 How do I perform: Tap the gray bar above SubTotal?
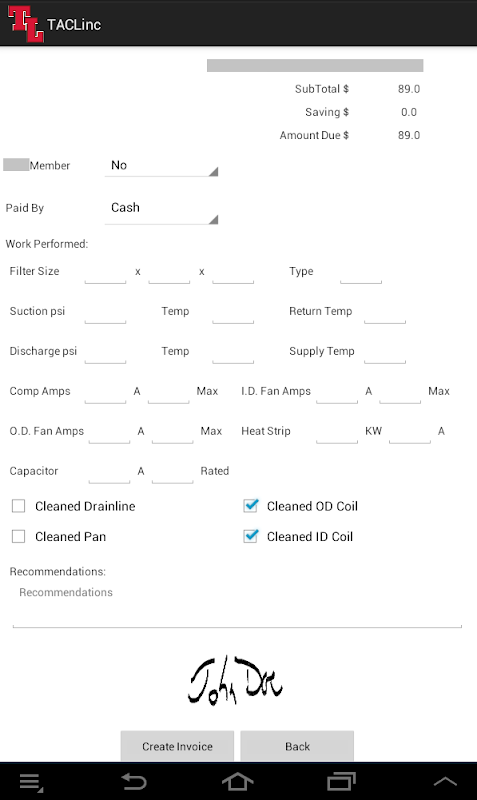pos(315,65)
